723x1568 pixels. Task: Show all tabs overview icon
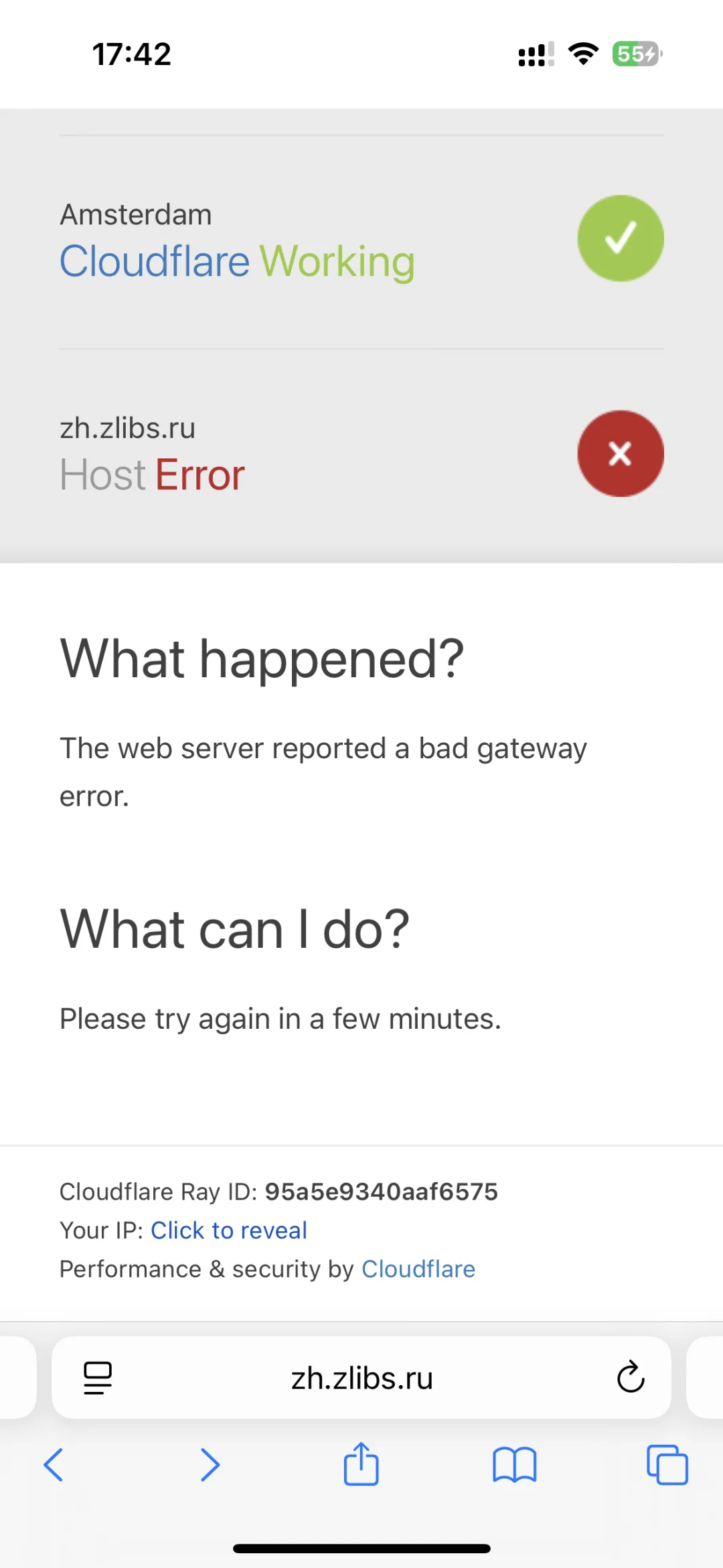tap(667, 1465)
